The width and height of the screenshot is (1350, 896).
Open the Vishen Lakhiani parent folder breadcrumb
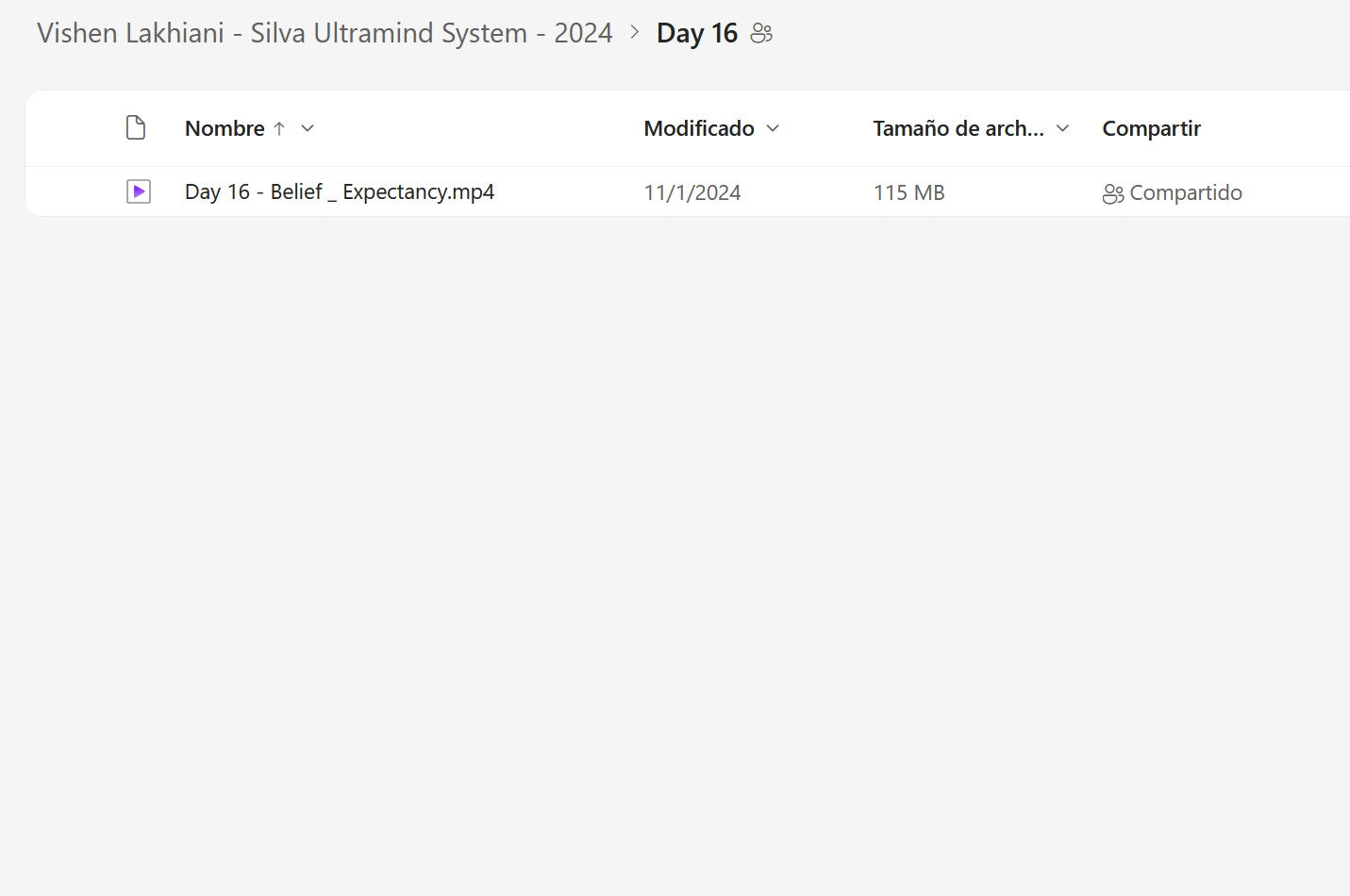point(325,34)
